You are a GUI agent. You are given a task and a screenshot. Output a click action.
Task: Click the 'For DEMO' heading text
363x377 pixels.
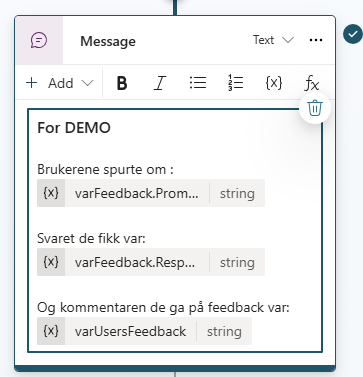pyautogui.click(x=74, y=128)
